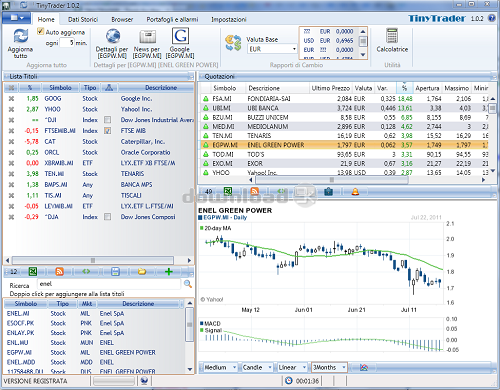Viewport: 500px width, 390px height.
Task: Click the green plus add-title icon
Action: tap(169, 272)
